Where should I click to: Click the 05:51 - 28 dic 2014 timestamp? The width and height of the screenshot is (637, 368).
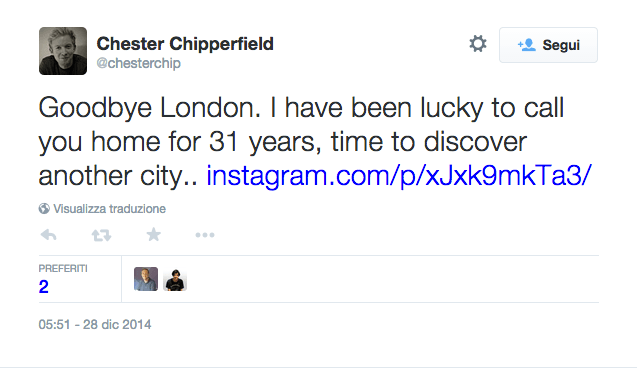pyautogui.click(x=95, y=325)
